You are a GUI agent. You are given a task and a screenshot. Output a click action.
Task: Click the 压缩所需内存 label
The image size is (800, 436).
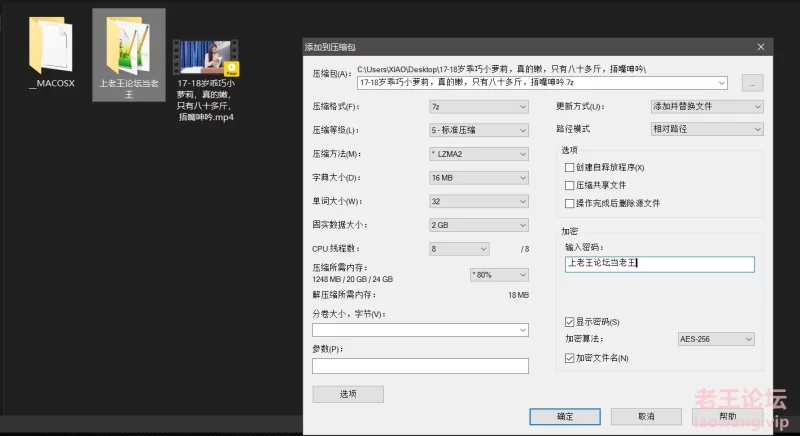(340, 268)
